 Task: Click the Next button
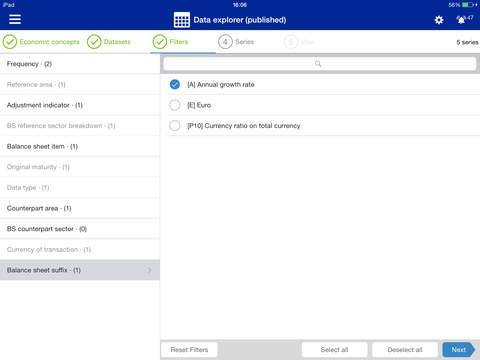(x=459, y=350)
